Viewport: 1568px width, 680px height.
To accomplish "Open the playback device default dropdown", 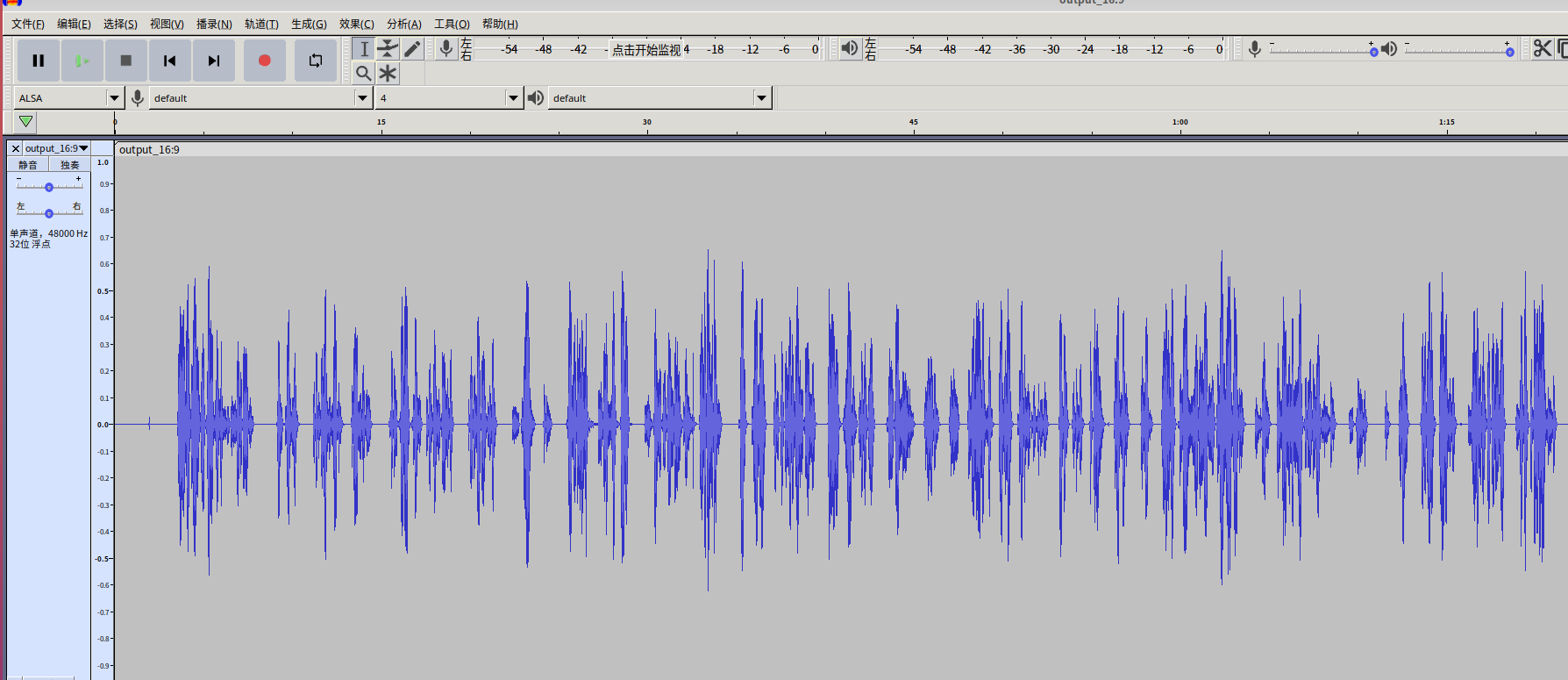I will pyautogui.click(x=659, y=98).
